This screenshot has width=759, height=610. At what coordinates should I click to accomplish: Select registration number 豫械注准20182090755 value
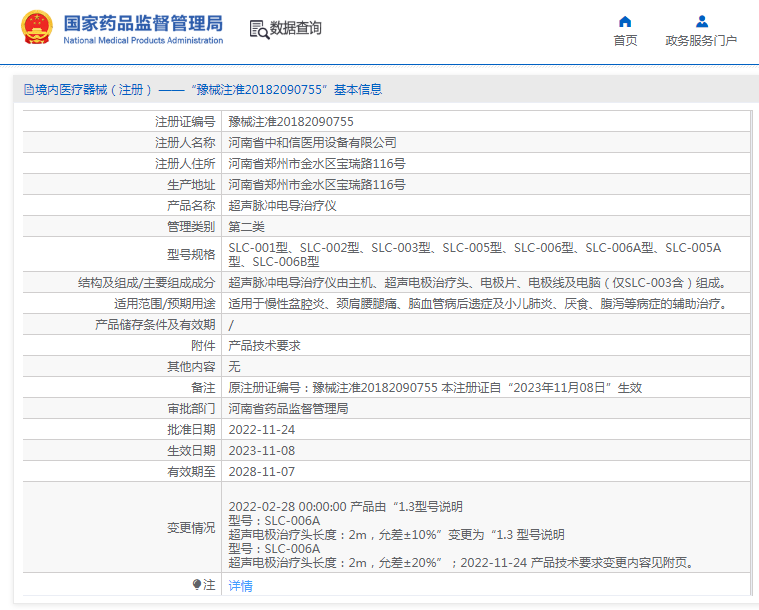291,122
